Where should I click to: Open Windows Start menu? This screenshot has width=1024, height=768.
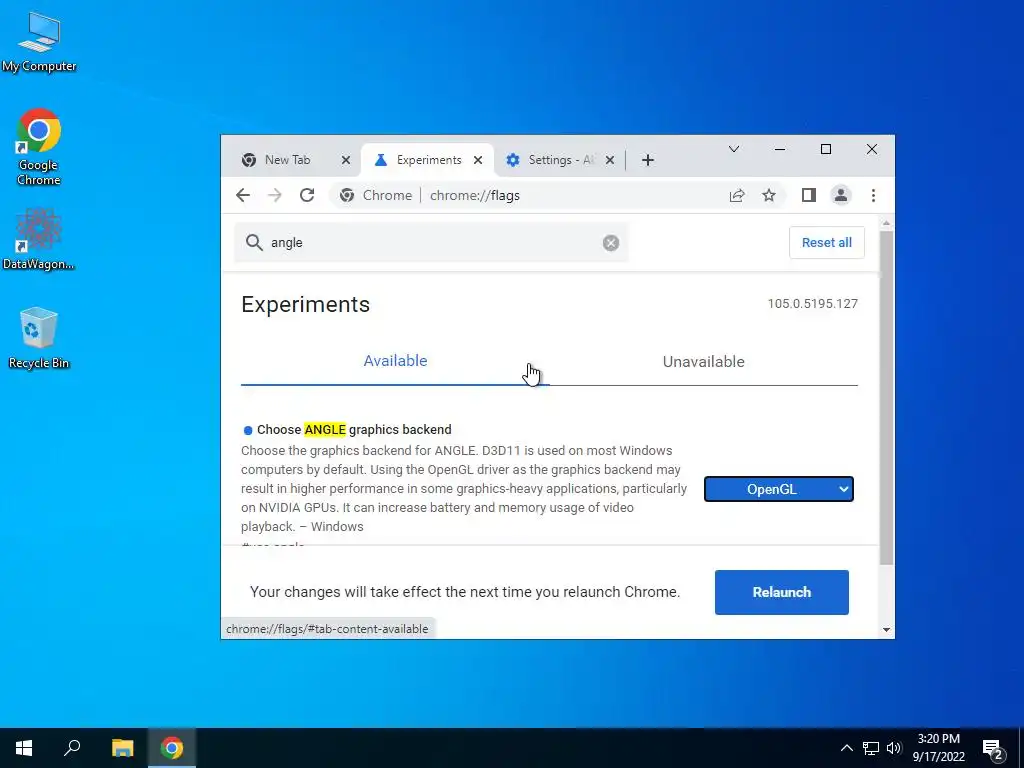tap(24, 748)
